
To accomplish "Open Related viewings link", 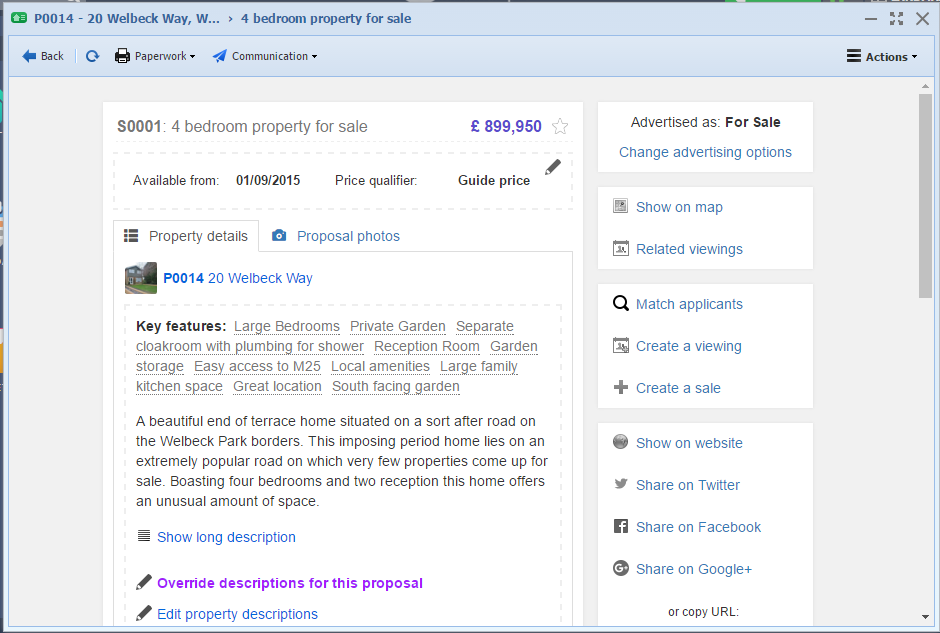I will pos(689,249).
